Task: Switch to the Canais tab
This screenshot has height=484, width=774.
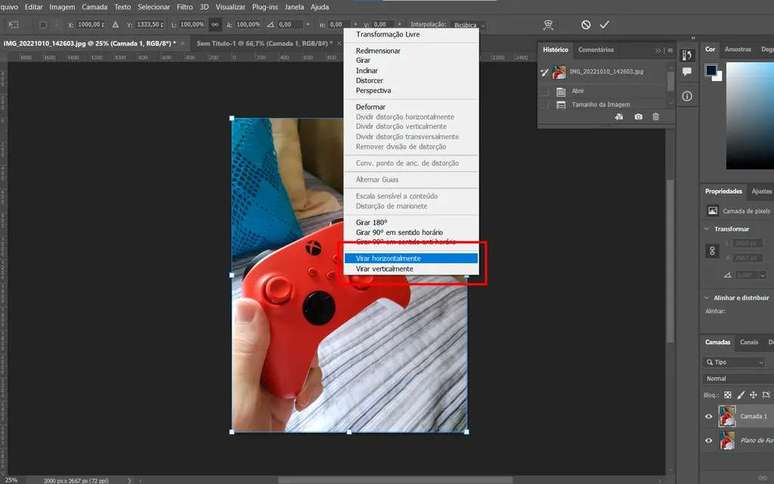Action: click(748, 342)
